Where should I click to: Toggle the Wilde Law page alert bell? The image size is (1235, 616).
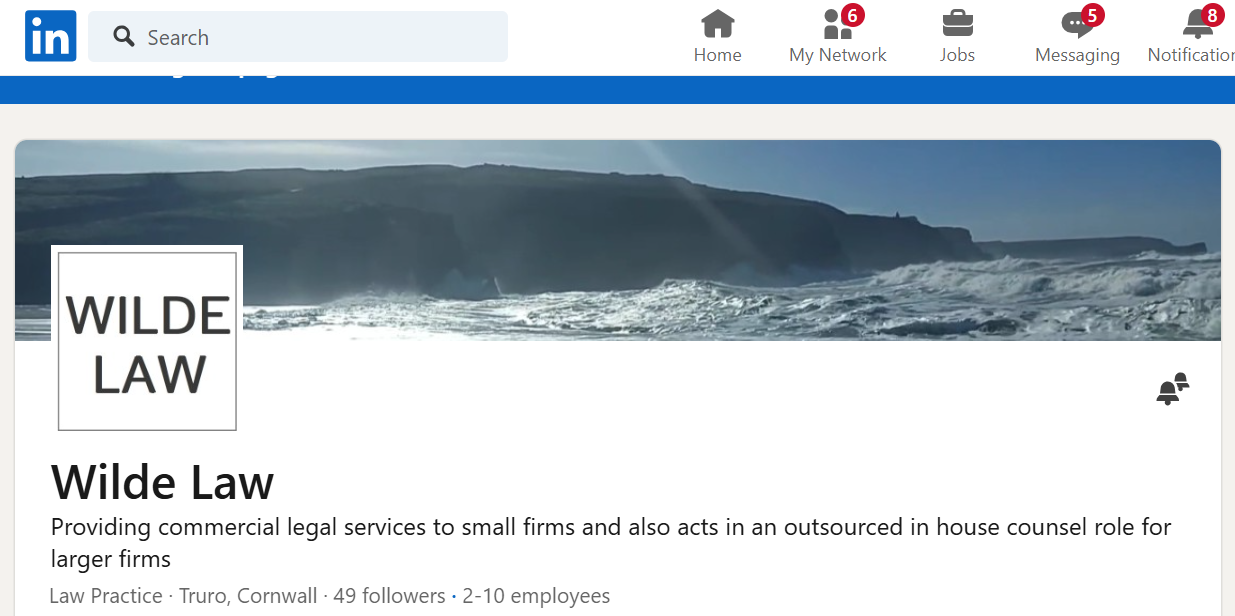tap(1173, 389)
